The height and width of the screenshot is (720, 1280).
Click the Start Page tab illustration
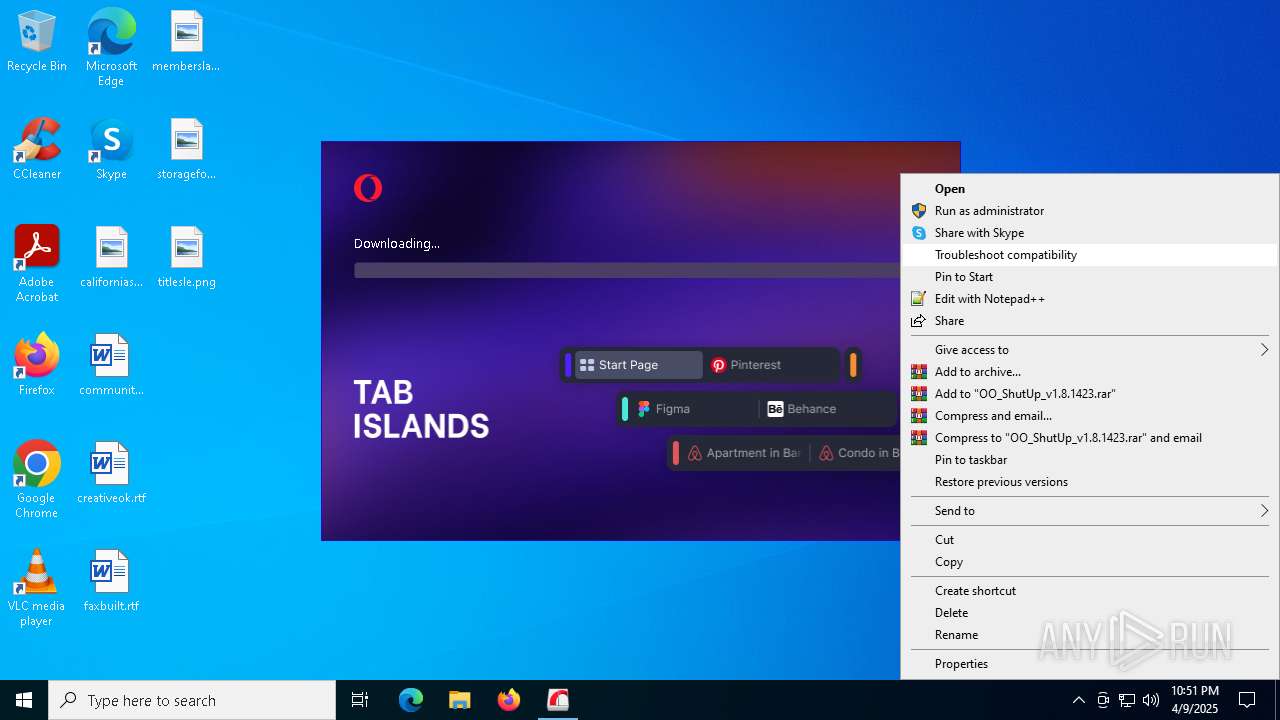click(x=638, y=365)
